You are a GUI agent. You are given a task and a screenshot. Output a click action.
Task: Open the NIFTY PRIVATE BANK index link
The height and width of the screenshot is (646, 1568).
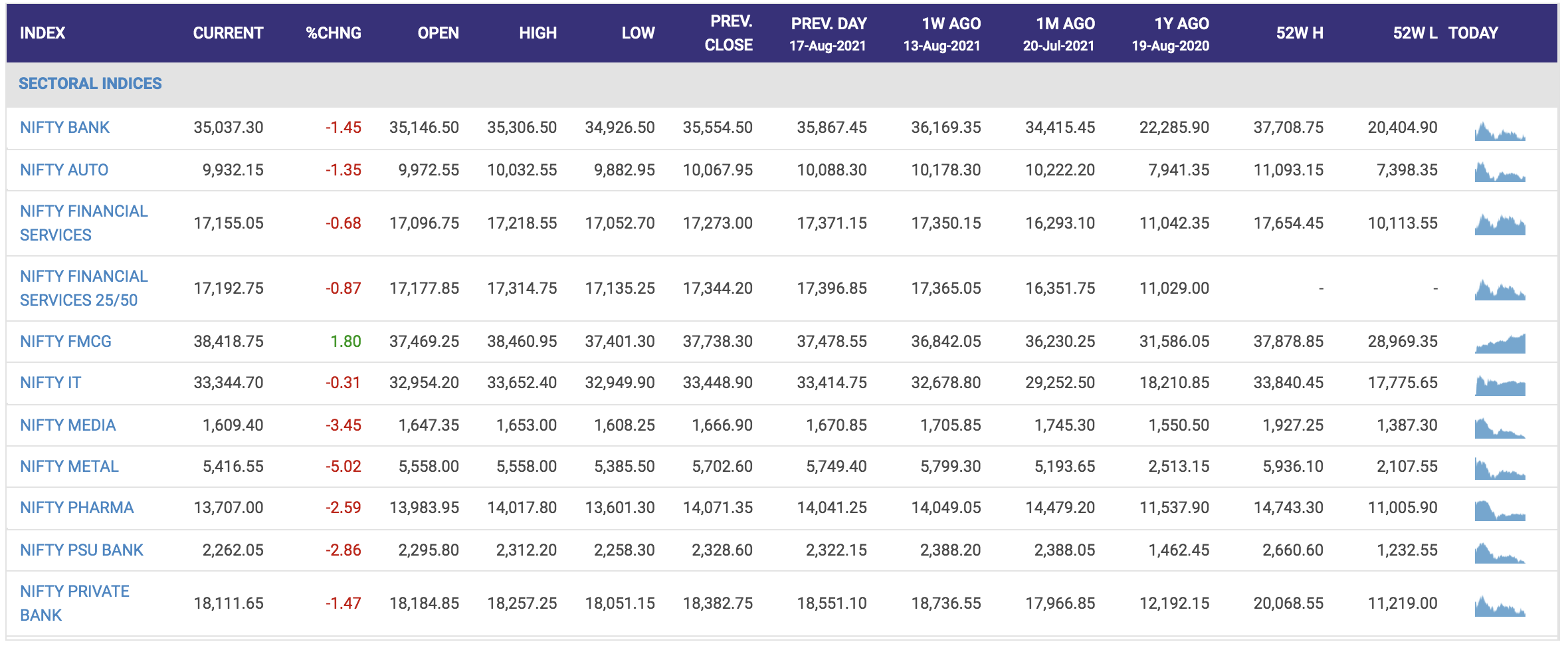(74, 603)
